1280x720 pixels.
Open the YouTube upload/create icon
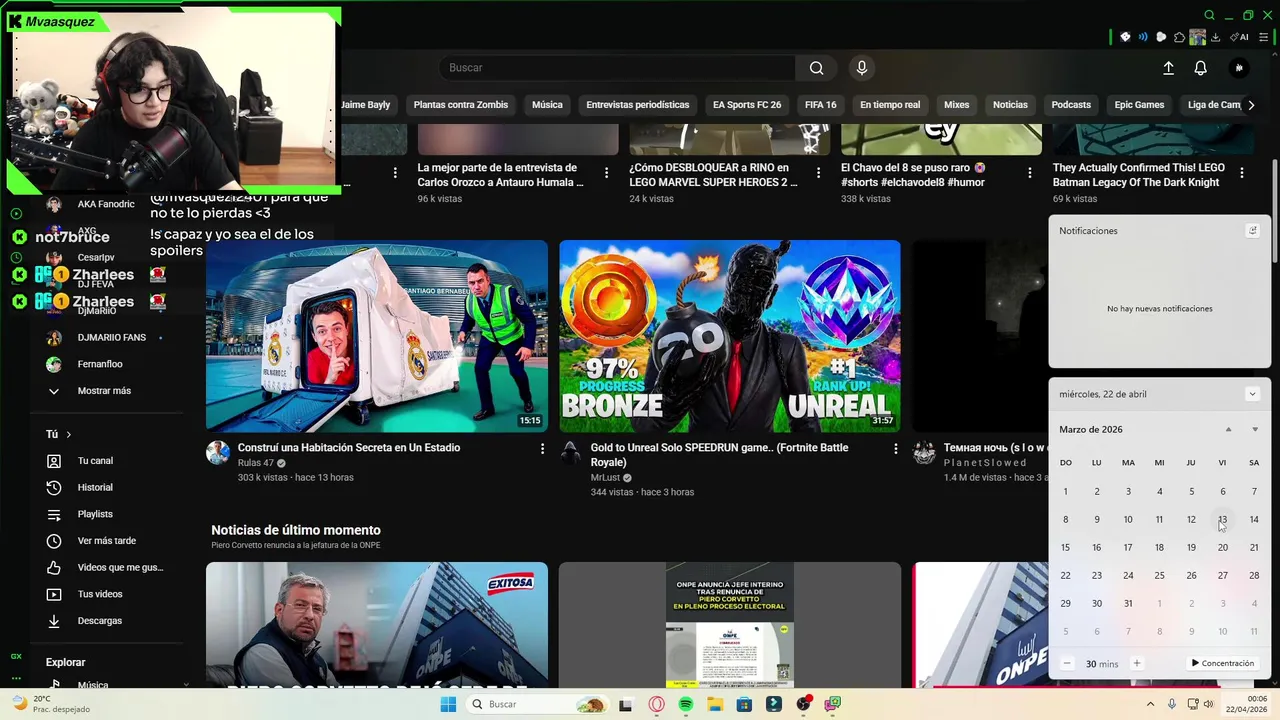pyautogui.click(x=1168, y=68)
